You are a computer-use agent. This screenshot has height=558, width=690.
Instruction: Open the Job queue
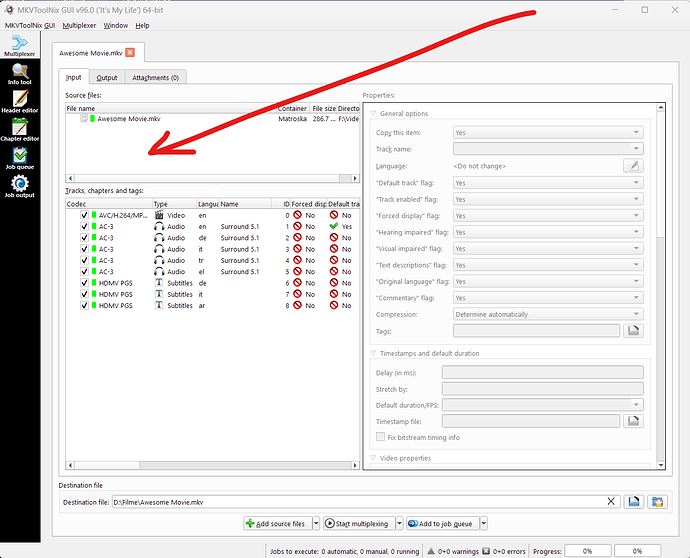(x=20, y=158)
